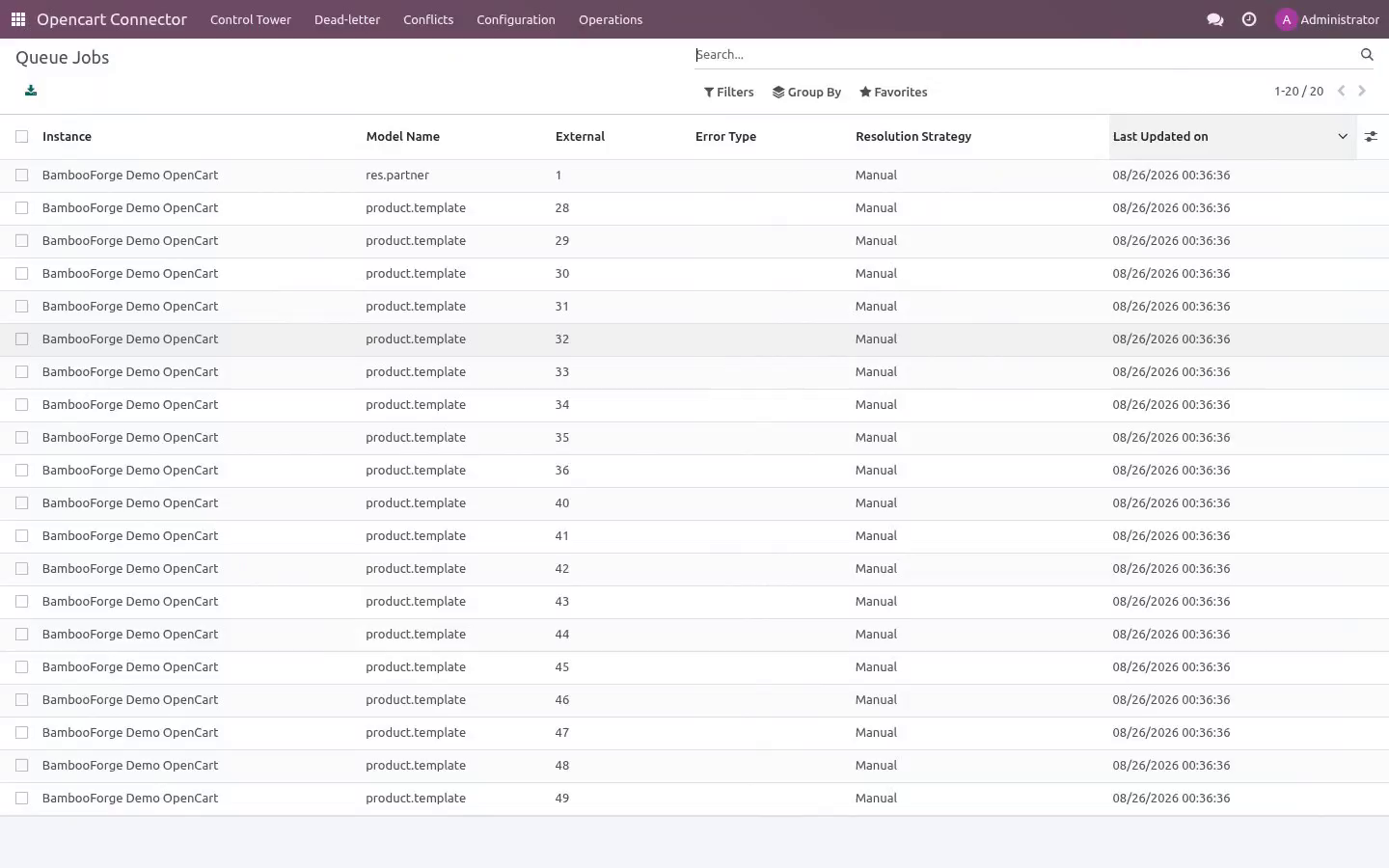Check the row with External 49
Screen dimensions: 1389x868
click(22, 799)
